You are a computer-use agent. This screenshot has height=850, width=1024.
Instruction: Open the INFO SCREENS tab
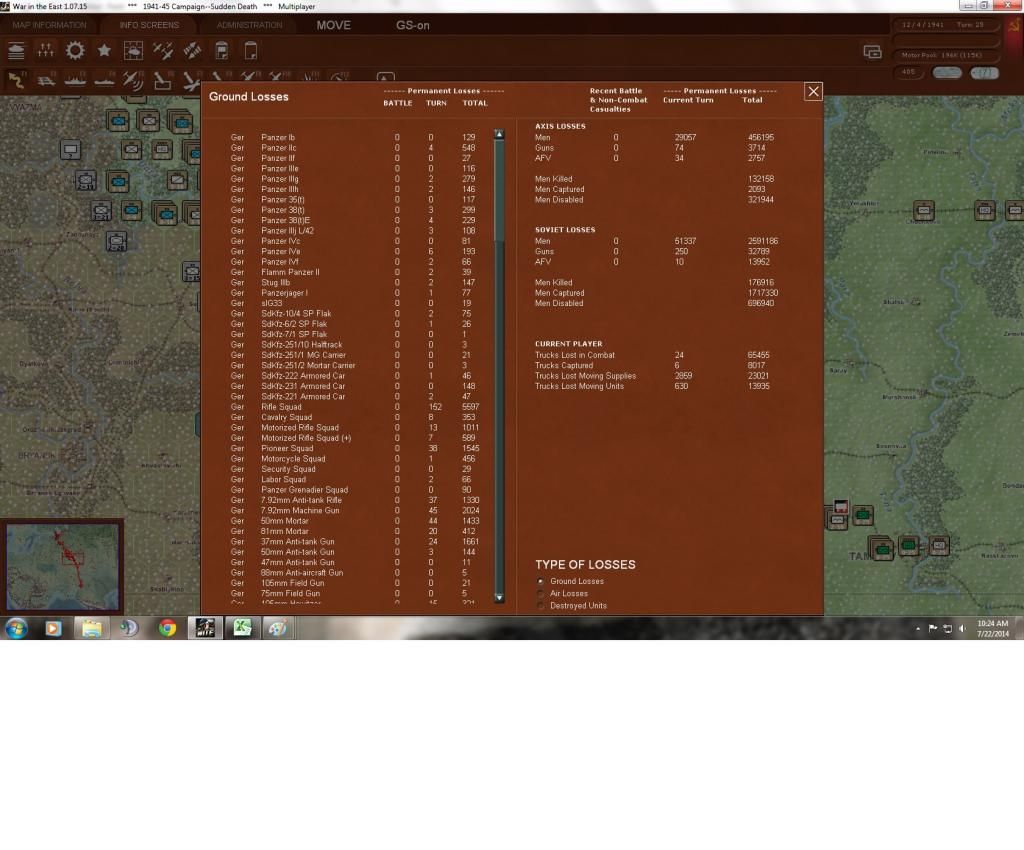[150, 25]
